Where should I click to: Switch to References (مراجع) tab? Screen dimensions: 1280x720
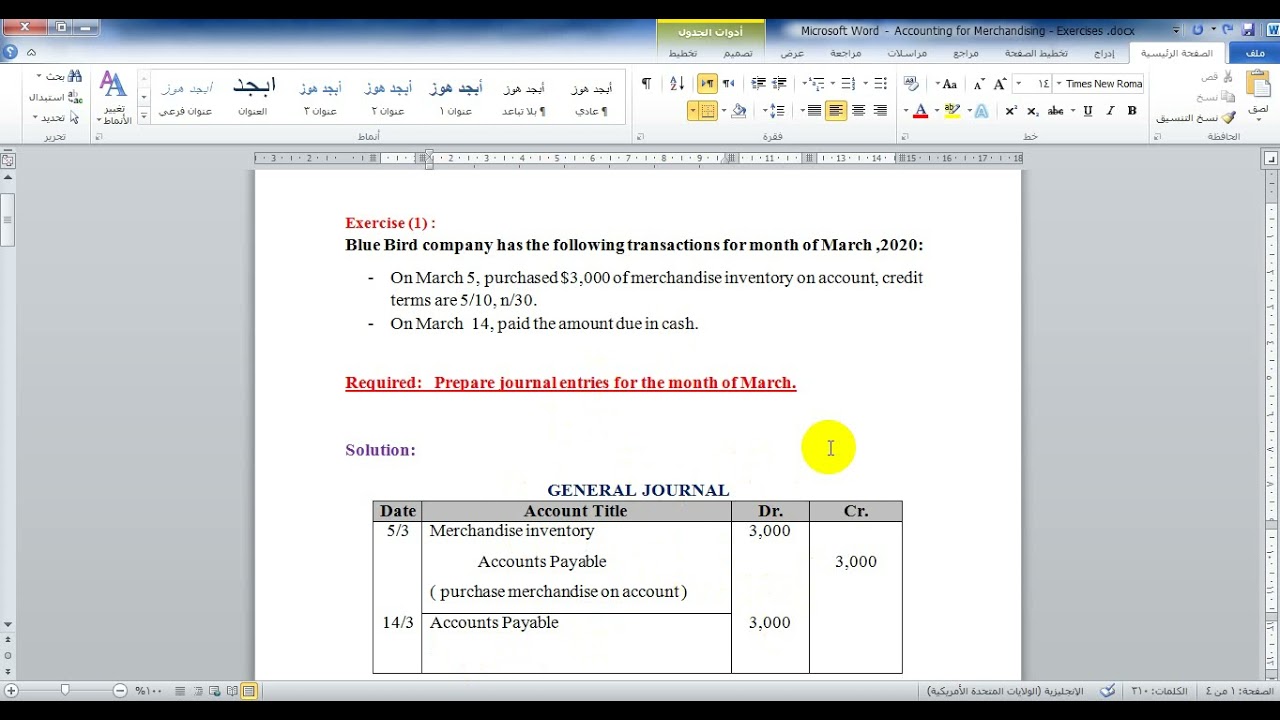(x=966, y=53)
